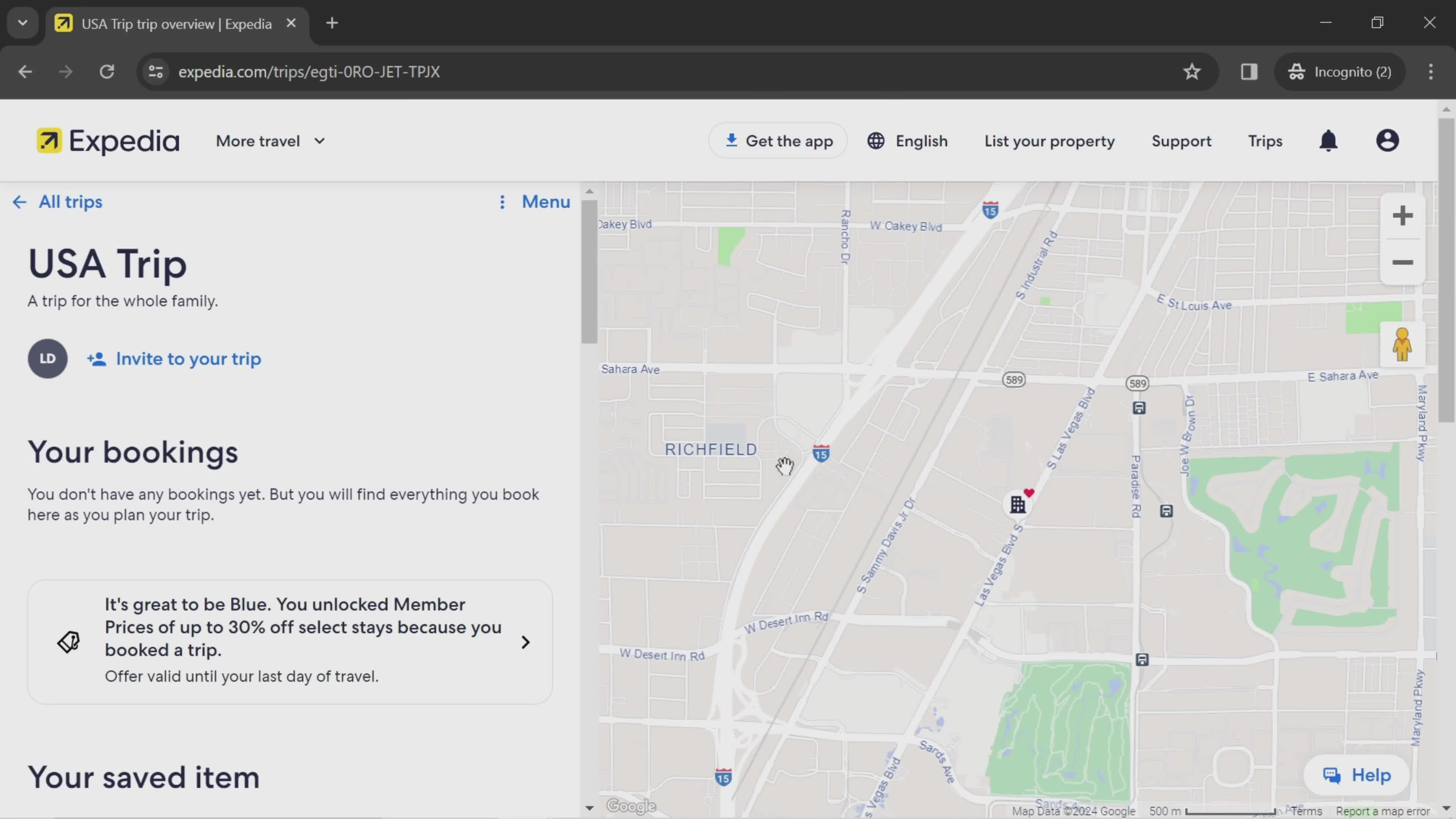Click the Expedia logo
This screenshot has height=819, width=1456.
coord(108,141)
